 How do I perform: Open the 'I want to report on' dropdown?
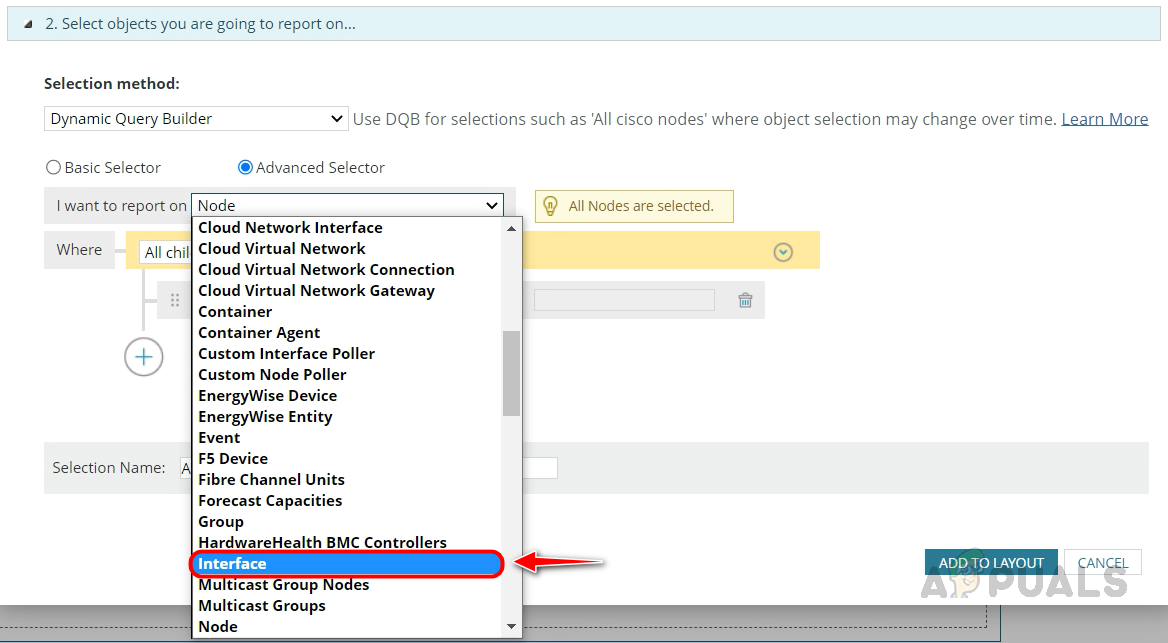[347, 206]
